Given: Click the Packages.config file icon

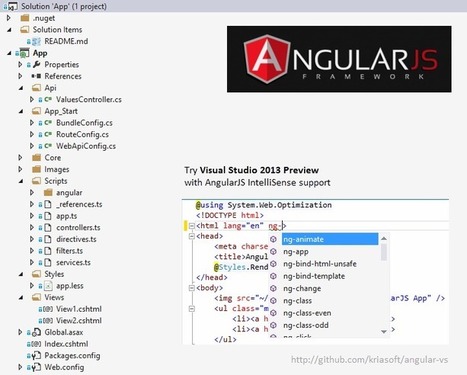Looking at the screenshot, I should (36, 356).
